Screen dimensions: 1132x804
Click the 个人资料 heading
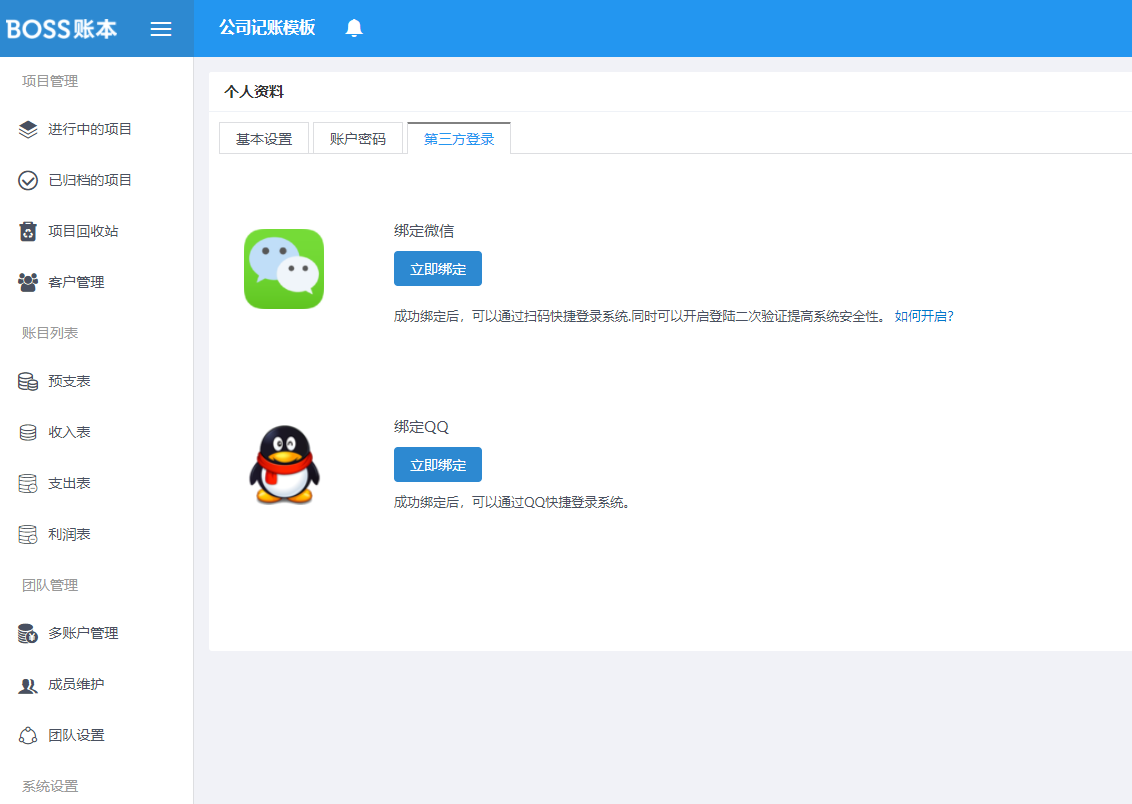pyautogui.click(x=254, y=92)
